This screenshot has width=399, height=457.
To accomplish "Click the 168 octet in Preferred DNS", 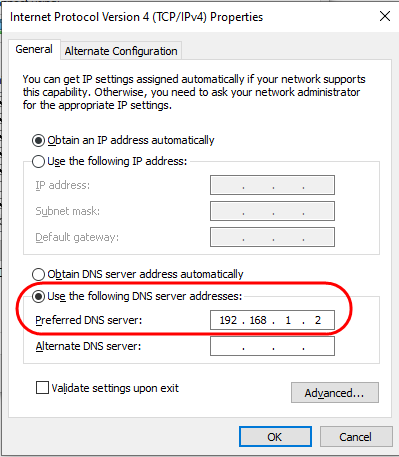I will coord(258,320).
